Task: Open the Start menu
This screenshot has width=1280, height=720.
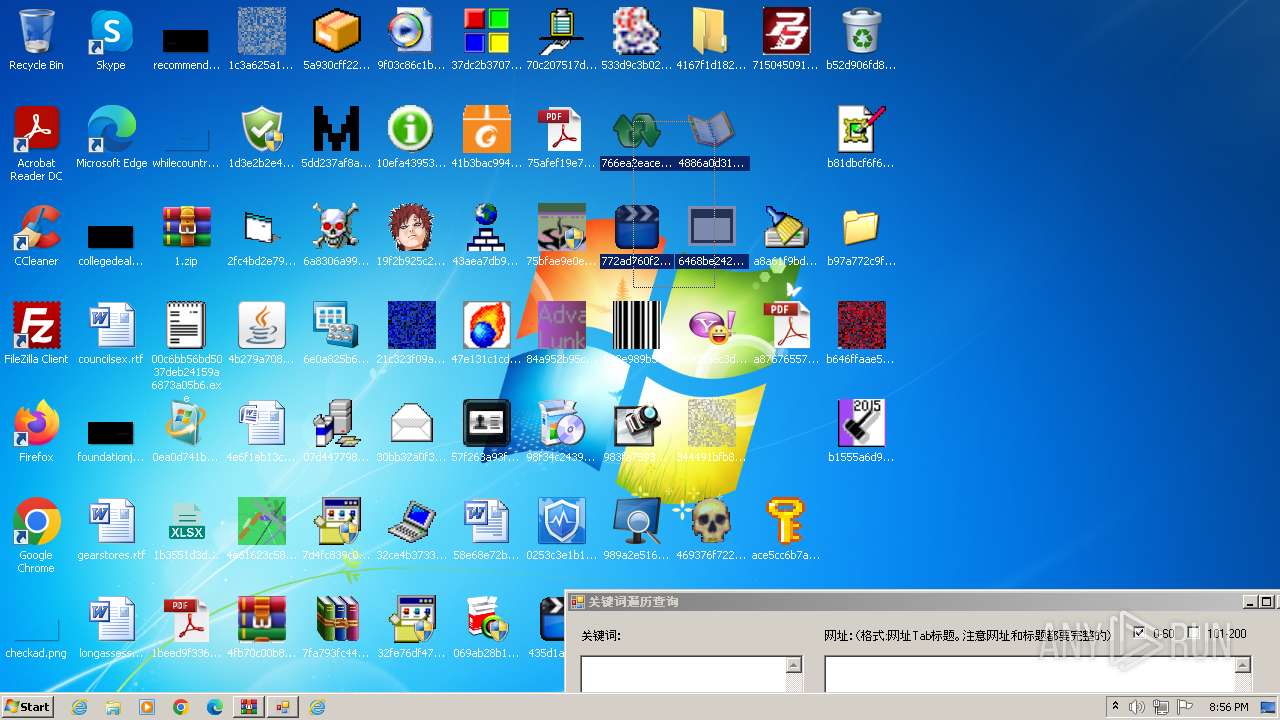Action: pos(27,706)
